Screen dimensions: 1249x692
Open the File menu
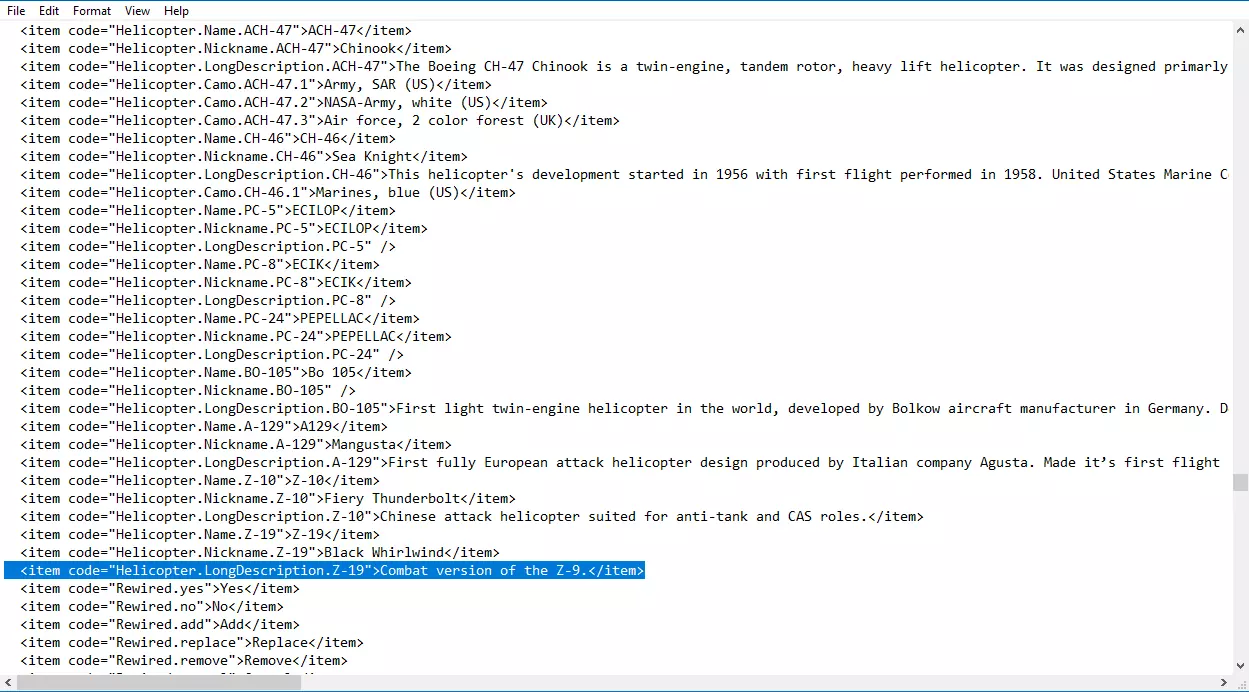16,10
